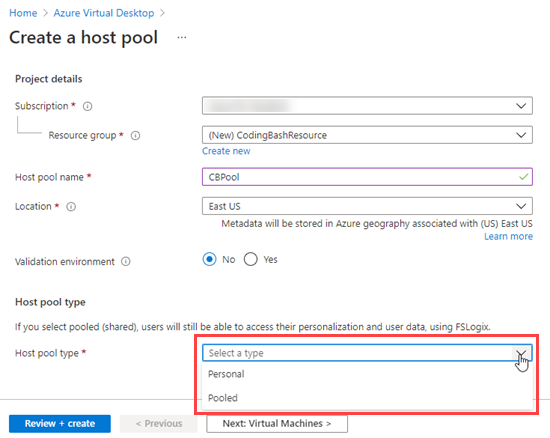Viewport: 550px width, 438px height.
Task: Go to Azure Virtual Desktop breadcrumb
Action: pos(104,13)
